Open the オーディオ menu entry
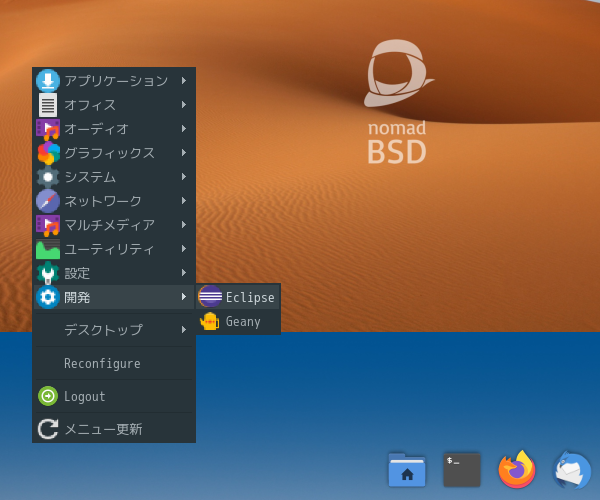600x500 pixels. 114,129
